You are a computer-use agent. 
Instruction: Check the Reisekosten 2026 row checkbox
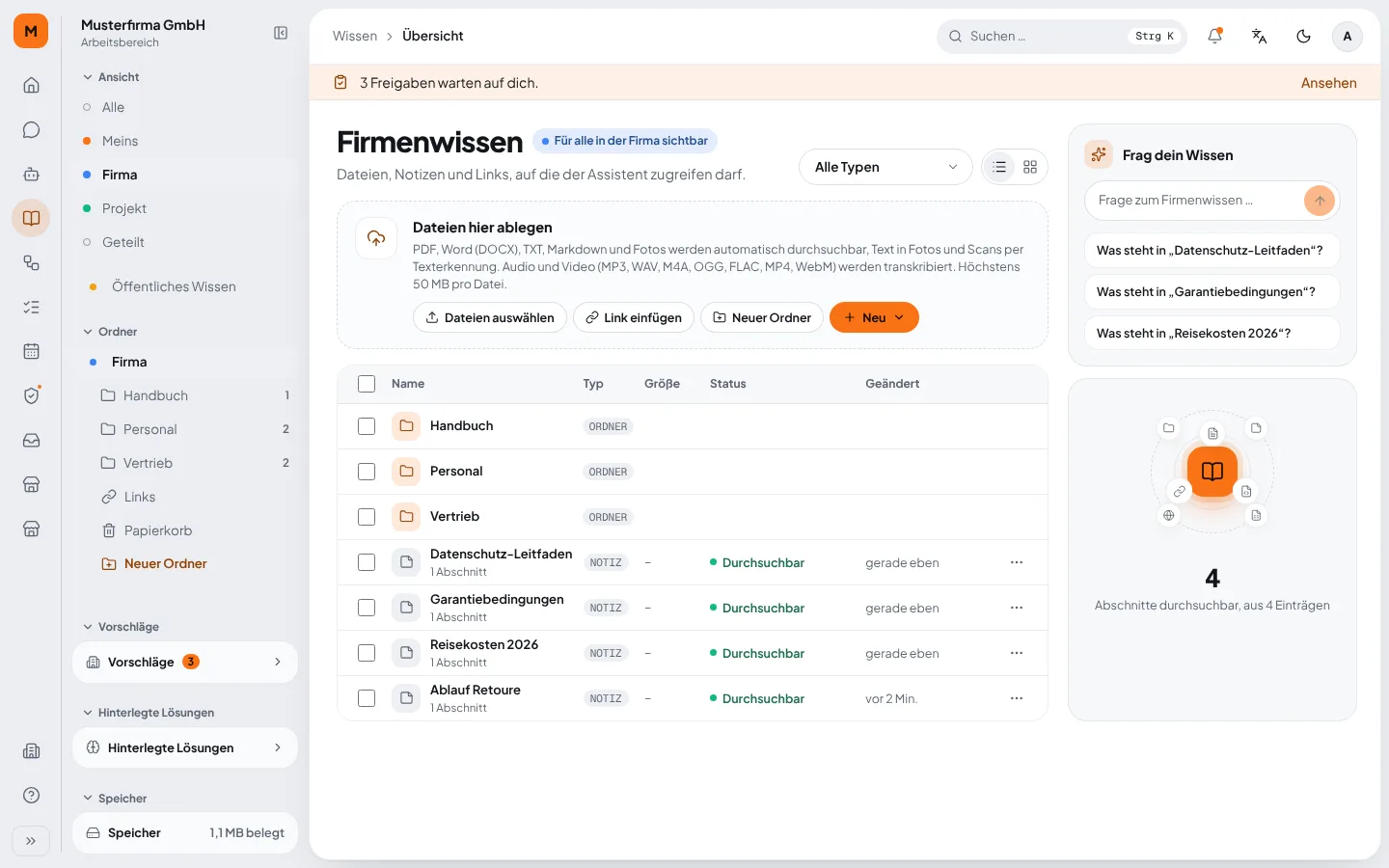pos(367,653)
